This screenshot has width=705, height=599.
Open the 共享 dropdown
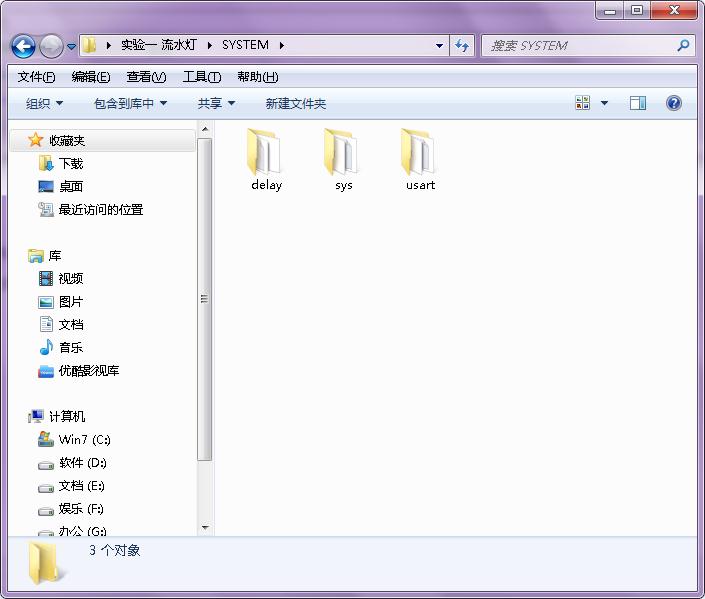coord(216,104)
